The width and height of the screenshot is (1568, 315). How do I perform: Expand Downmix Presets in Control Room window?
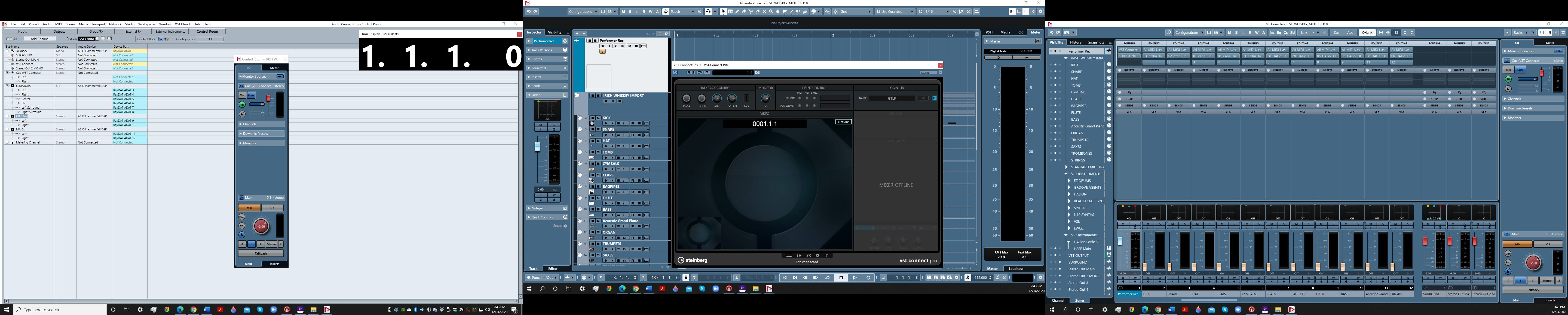click(240, 133)
